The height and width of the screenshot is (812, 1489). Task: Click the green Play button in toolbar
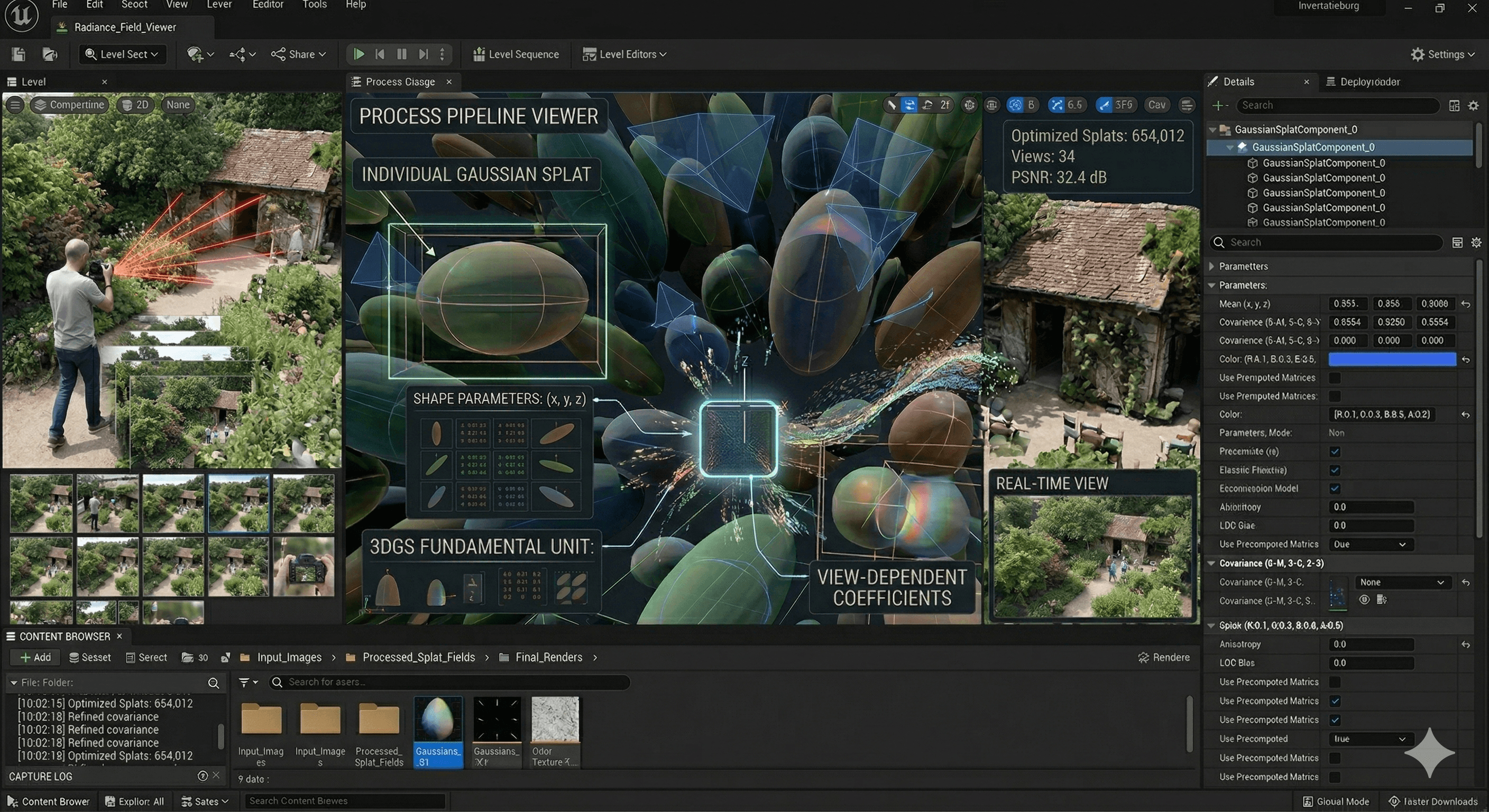[359, 54]
